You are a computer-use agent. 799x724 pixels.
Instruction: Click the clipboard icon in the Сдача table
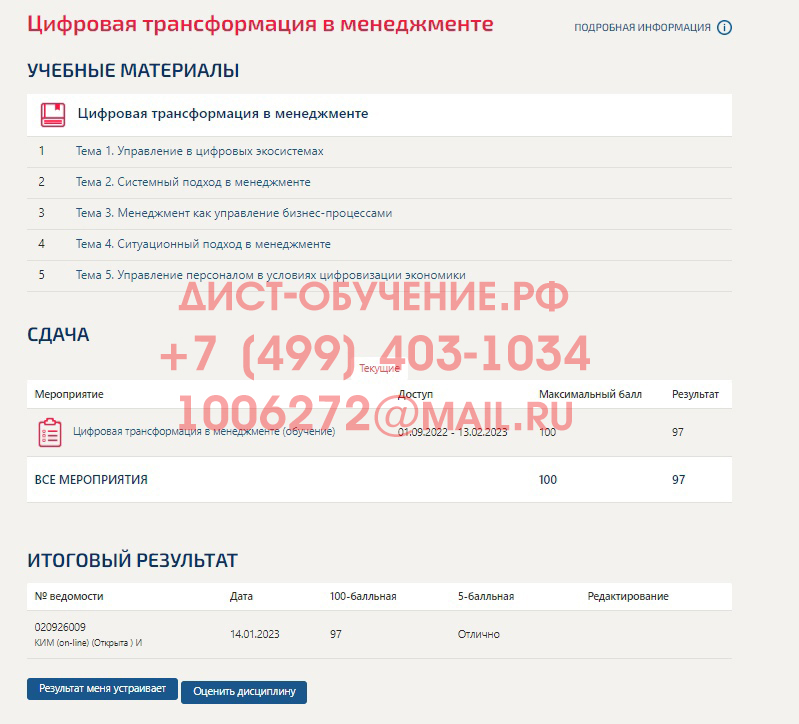click(49, 432)
